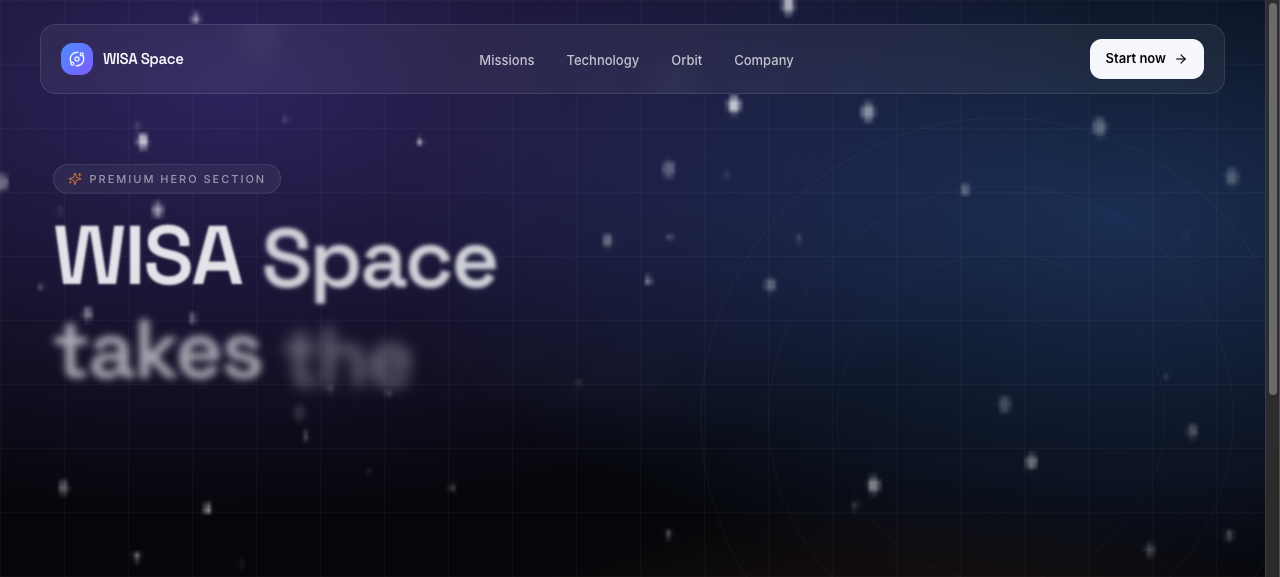Image resolution: width=1280 pixels, height=577 pixels.
Task: Go to the Technology section
Action: coord(603,60)
